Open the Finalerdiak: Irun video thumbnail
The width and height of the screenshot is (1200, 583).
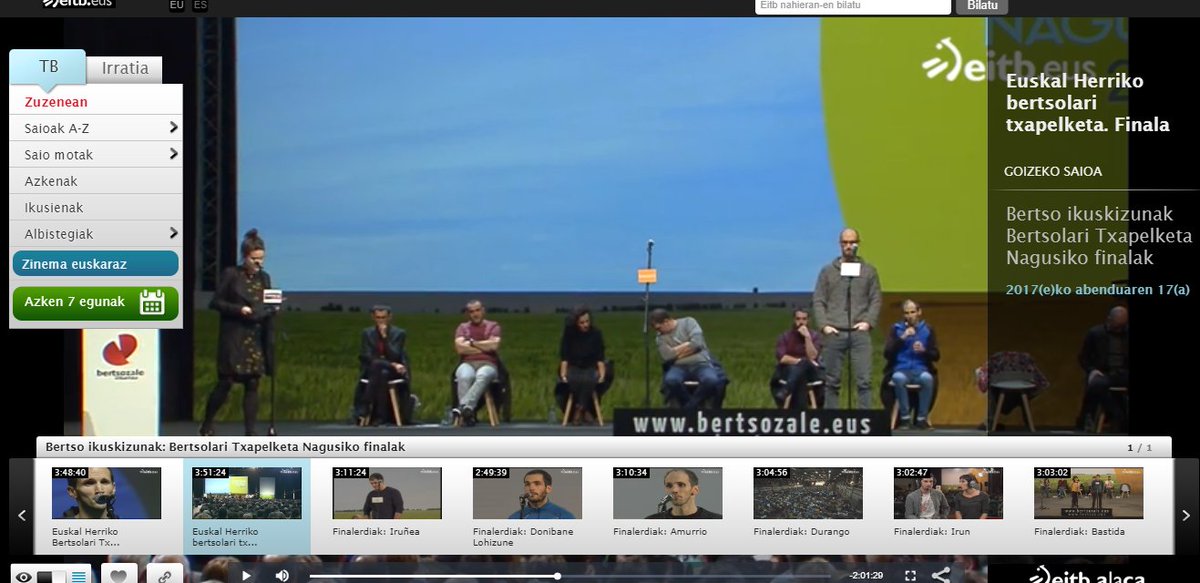[x=948, y=493]
